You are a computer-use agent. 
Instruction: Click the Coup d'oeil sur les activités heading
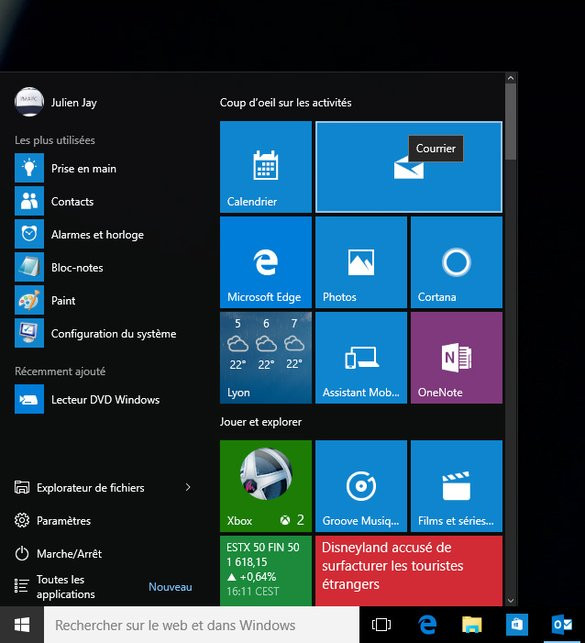[285, 103]
